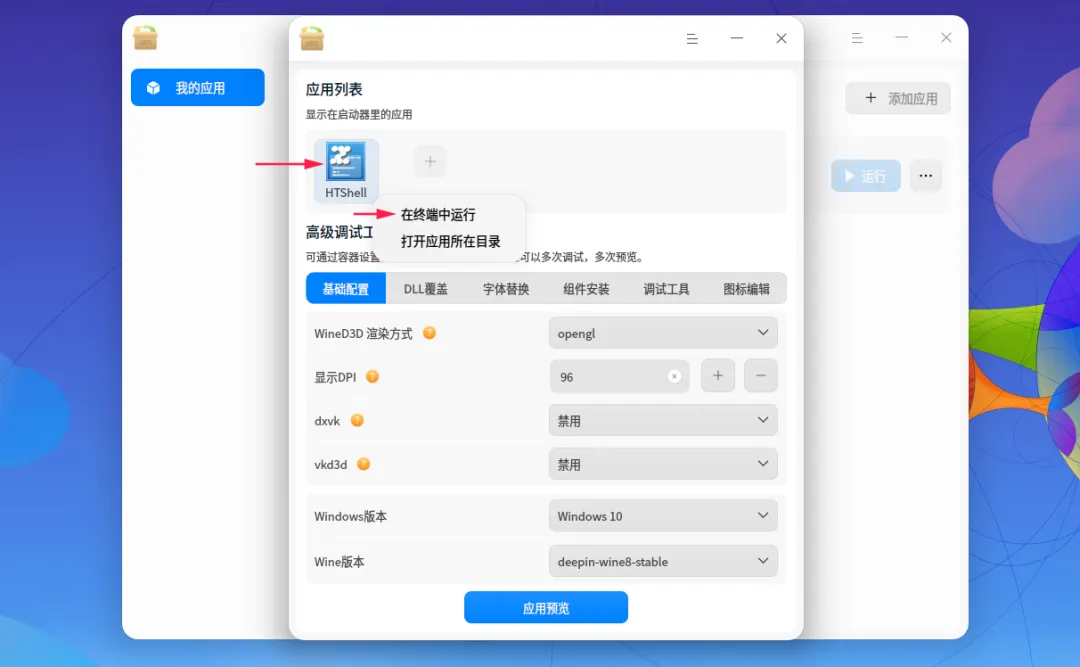This screenshot has width=1080, height=667.
Task: Switch to 字体替换 tab
Action: 506,289
